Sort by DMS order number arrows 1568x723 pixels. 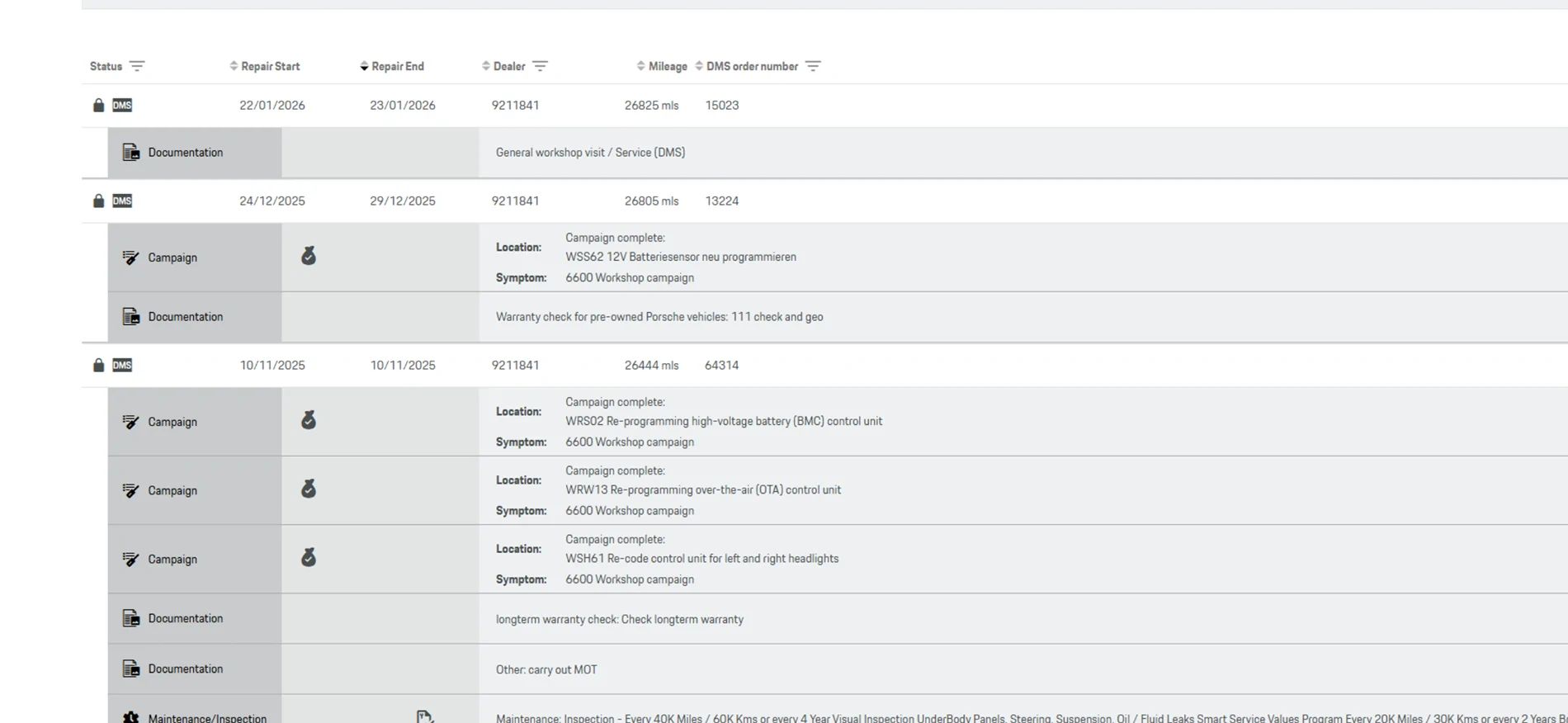click(699, 66)
